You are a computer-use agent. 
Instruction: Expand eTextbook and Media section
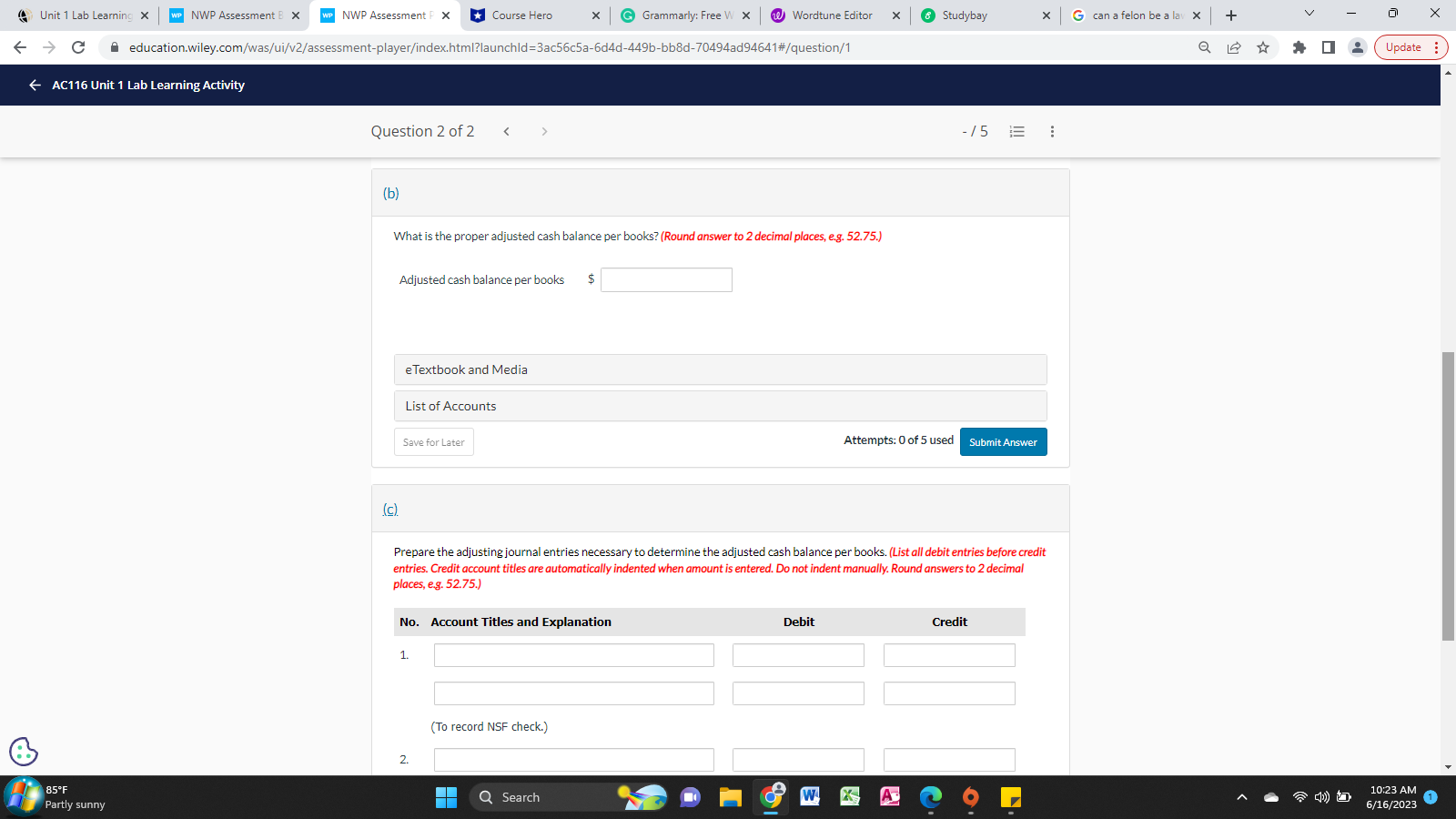720,369
